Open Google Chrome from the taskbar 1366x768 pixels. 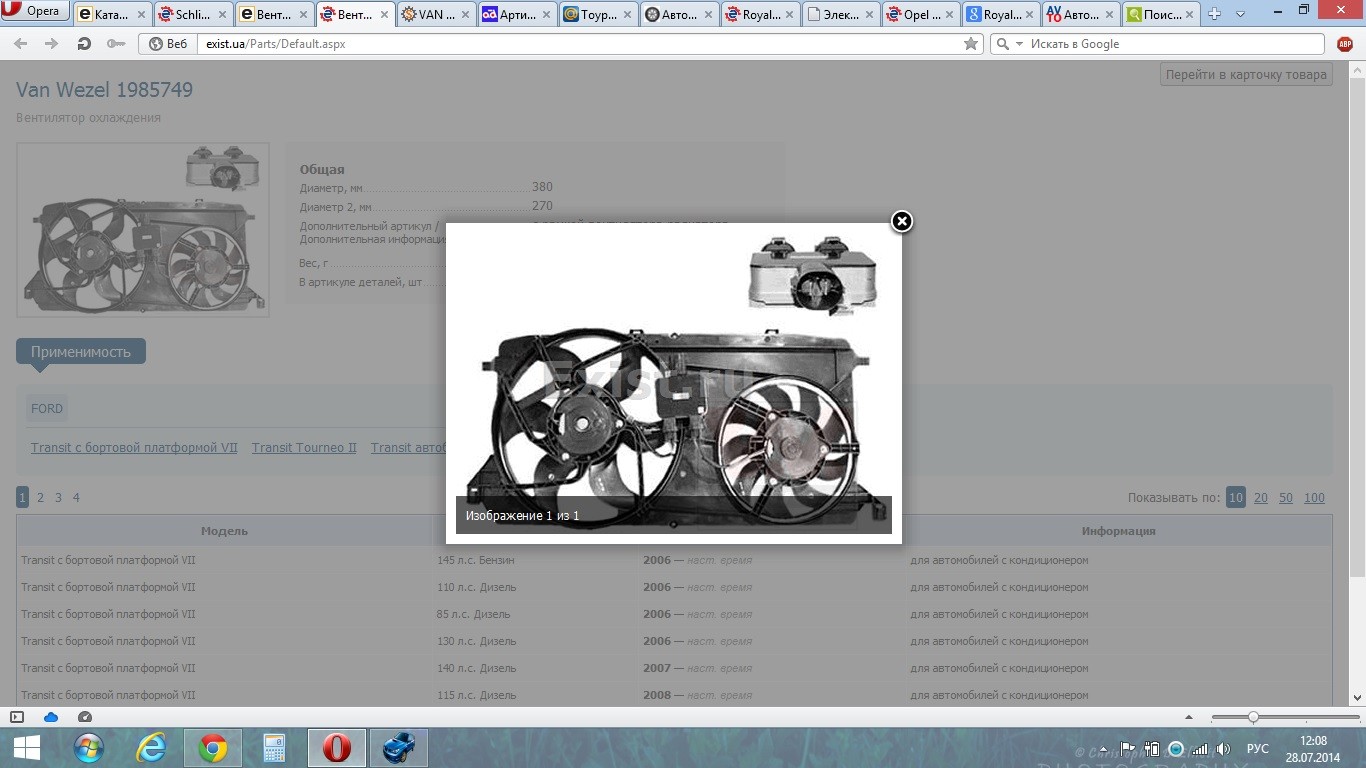tap(212, 748)
